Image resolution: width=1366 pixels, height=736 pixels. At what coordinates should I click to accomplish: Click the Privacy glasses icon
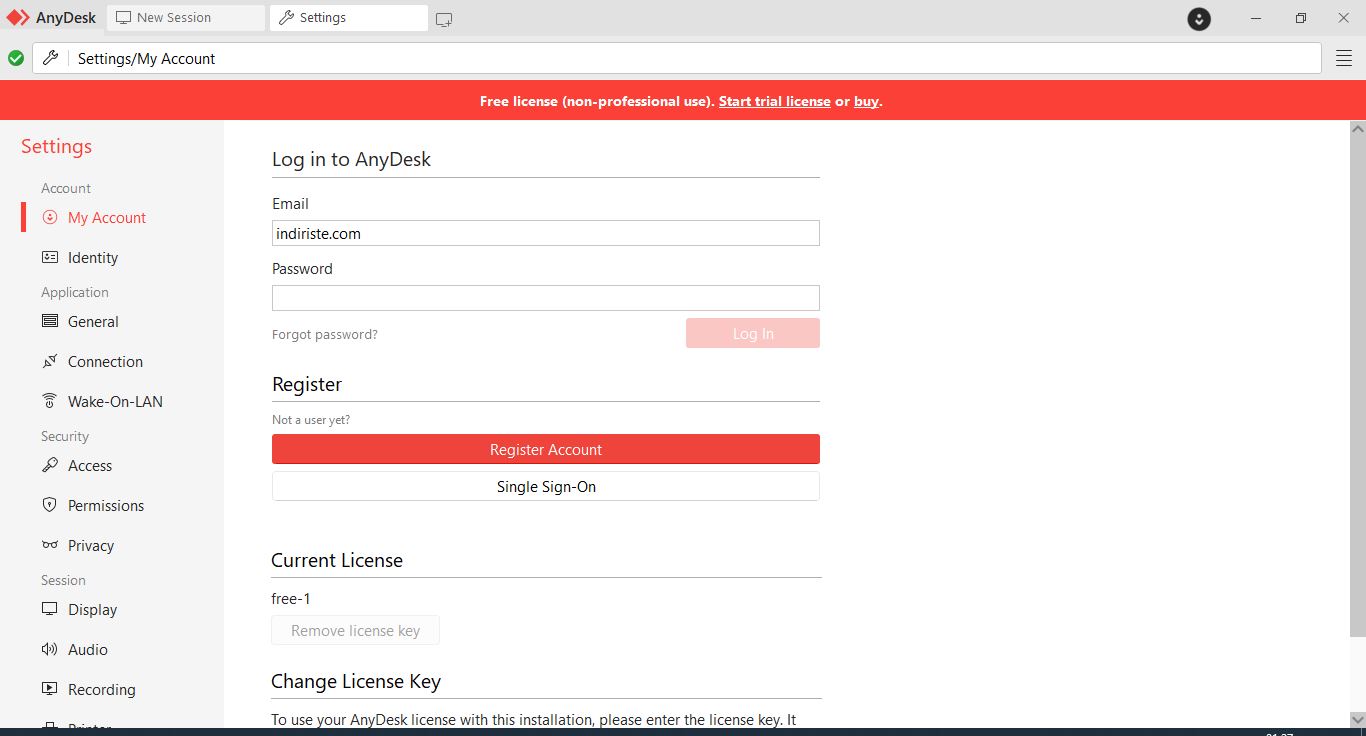[x=50, y=545]
